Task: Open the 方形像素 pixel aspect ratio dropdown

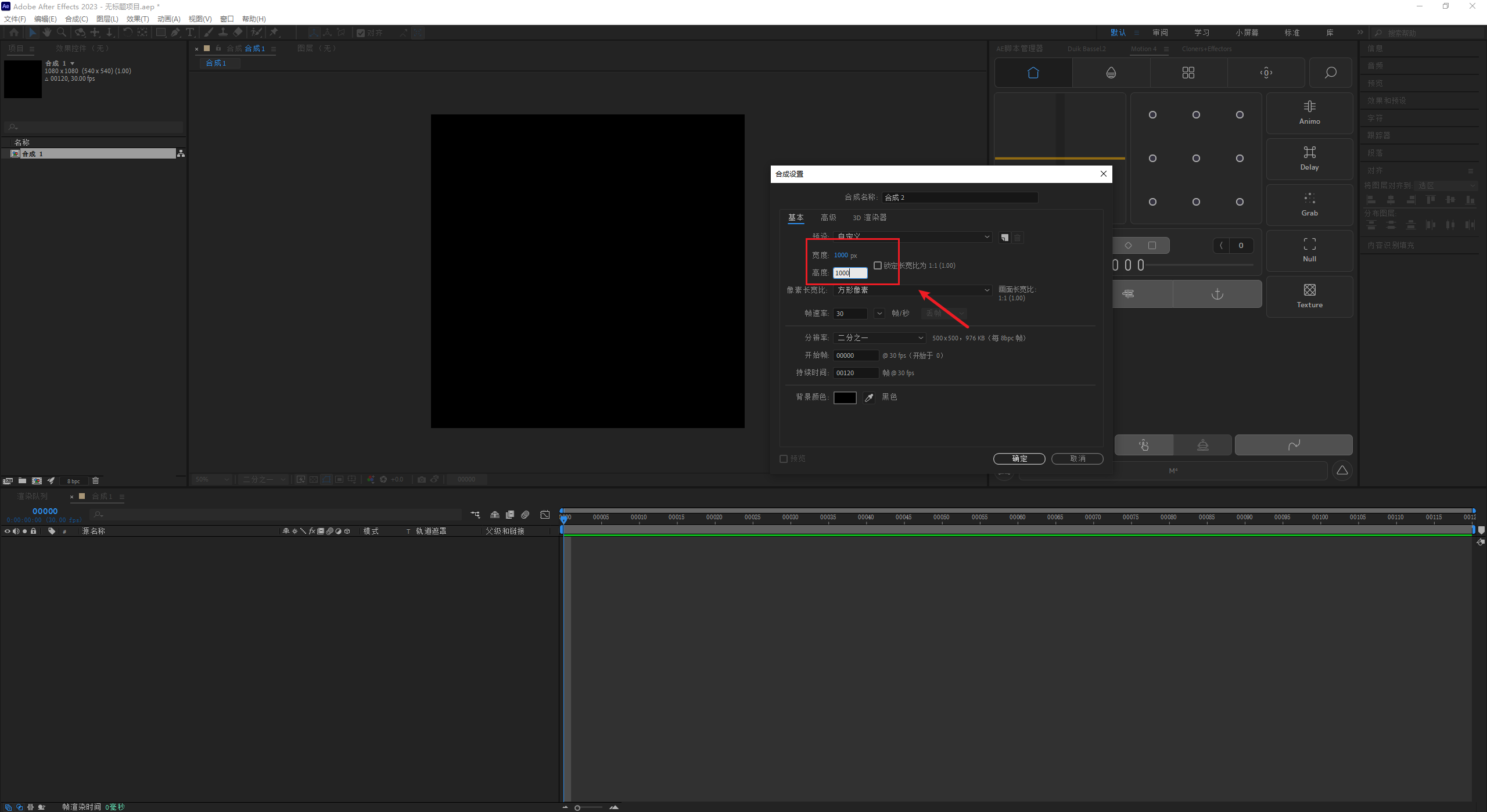Action: pos(913,290)
